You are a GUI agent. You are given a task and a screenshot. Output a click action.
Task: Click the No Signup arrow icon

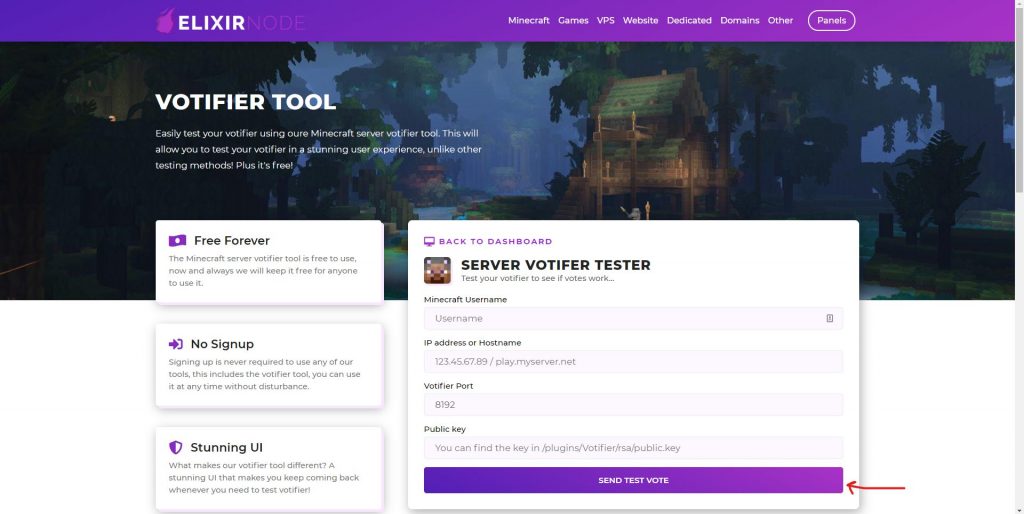click(176, 344)
